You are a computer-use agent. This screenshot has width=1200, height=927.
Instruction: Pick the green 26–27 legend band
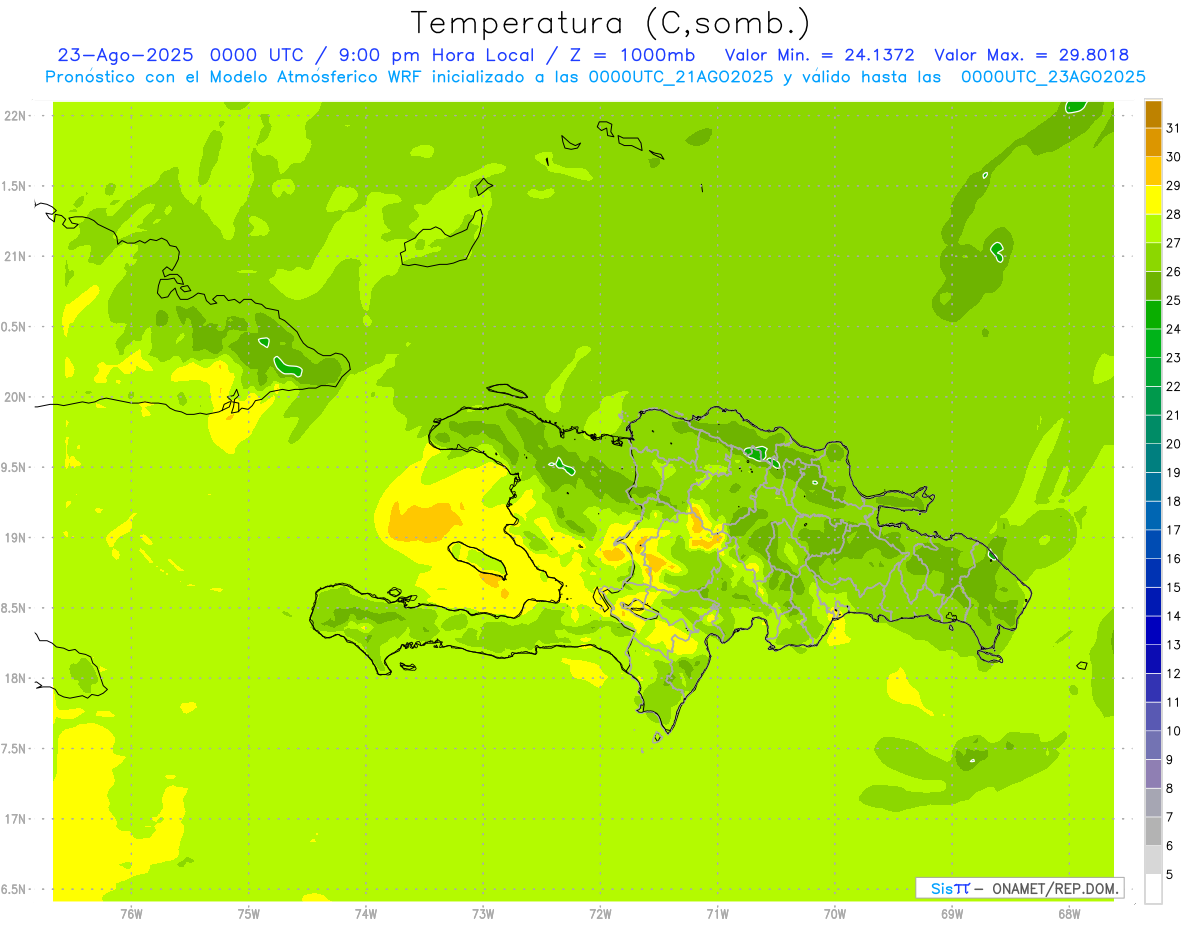tap(1153, 257)
